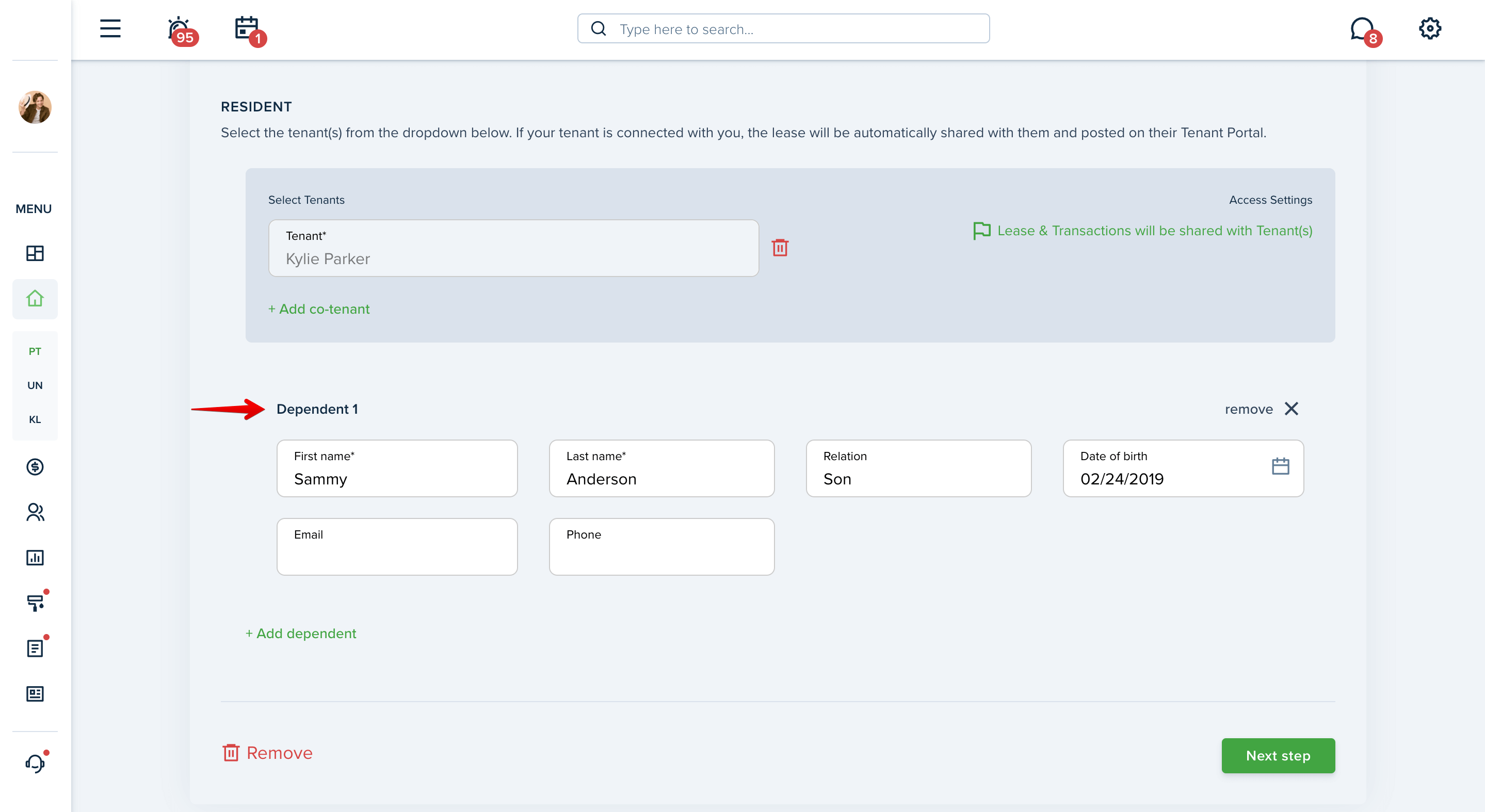The image size is (1485, 812).
Task: Open the Relation dropdown showing Son
Action: [918, 468]
